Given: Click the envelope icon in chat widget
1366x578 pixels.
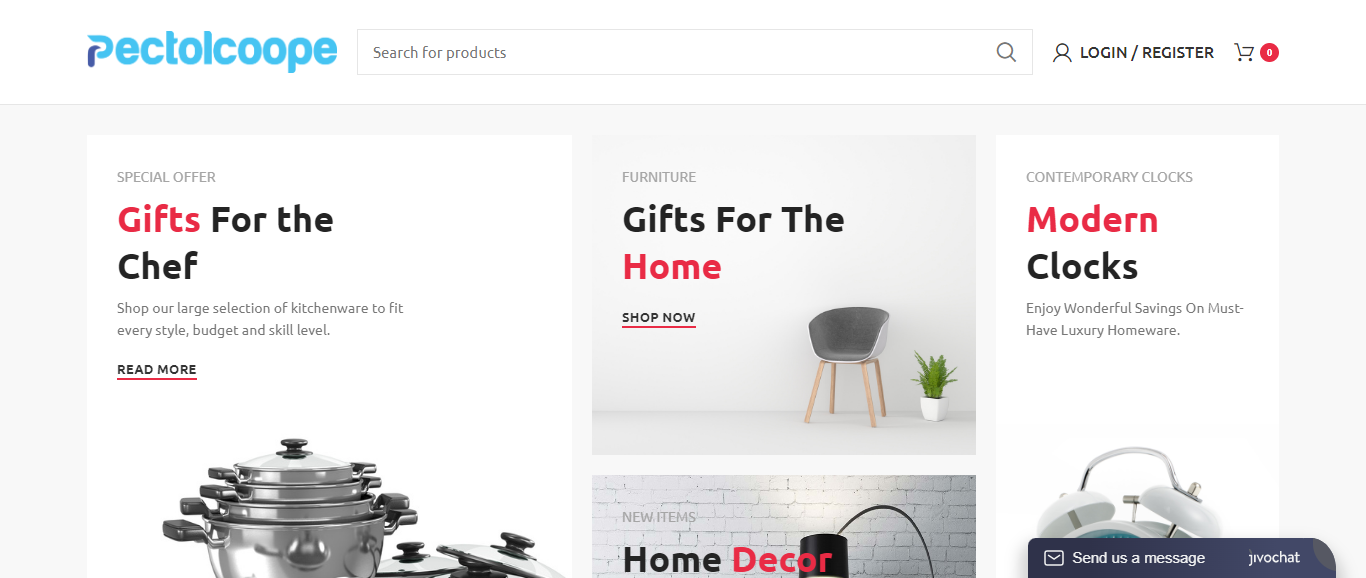Looking at the screenshot, I should [x=1053, y=558].
